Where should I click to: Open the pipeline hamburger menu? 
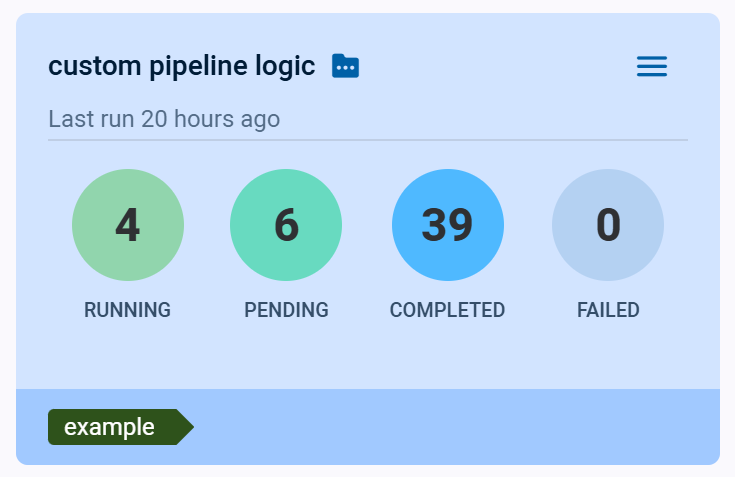pos(652,67)
